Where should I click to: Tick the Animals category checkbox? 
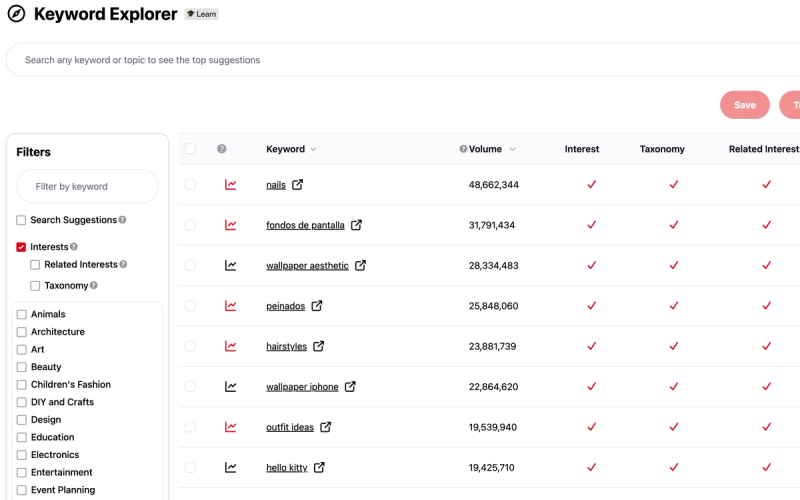coord(22,314)
